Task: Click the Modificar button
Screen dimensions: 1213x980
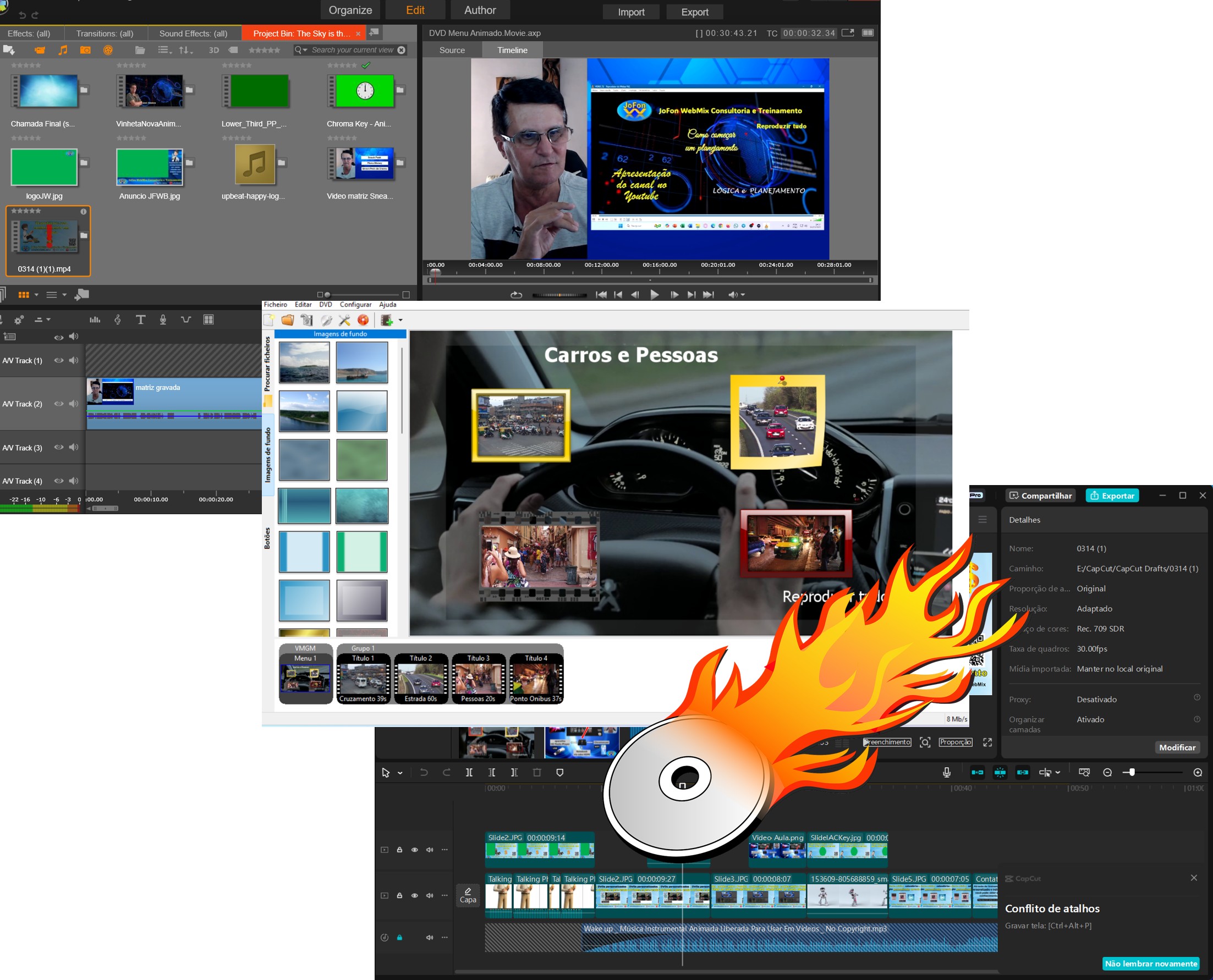Action: (1177, 747)
